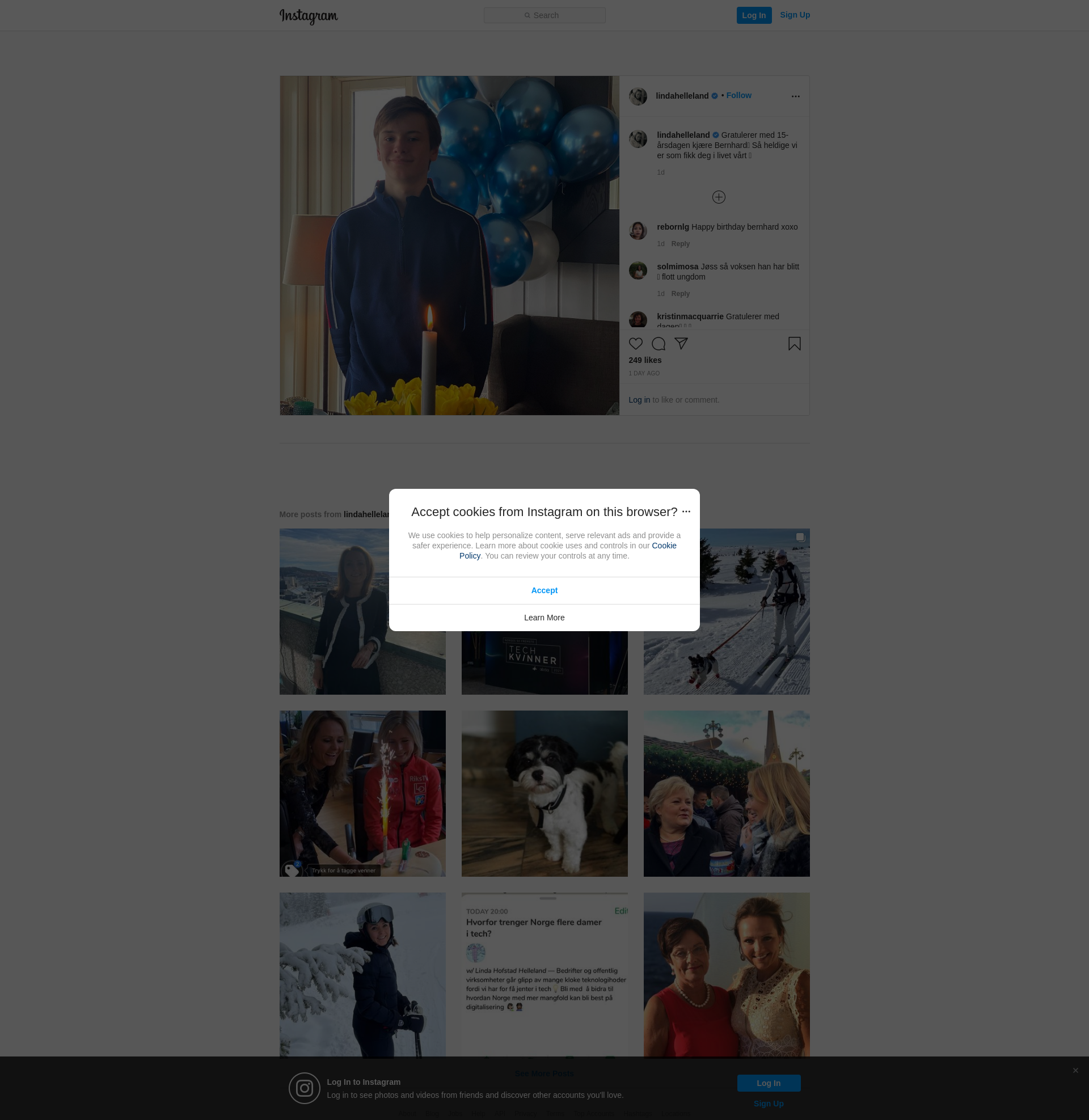This screenshot has width=1089, height=1120.
Task: Open the post's three-dot options menu
Action: 795,96
